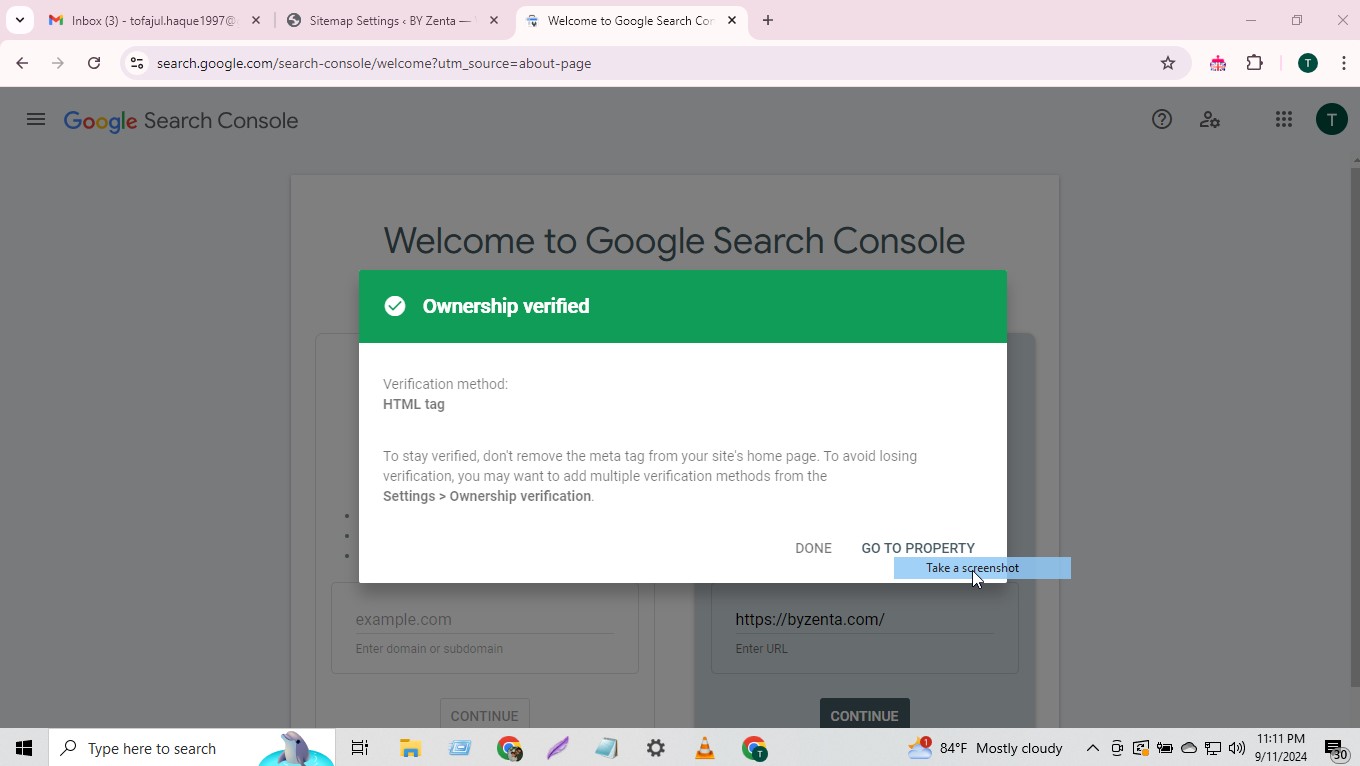Bookmark this page with star icon

point(1167,63)
